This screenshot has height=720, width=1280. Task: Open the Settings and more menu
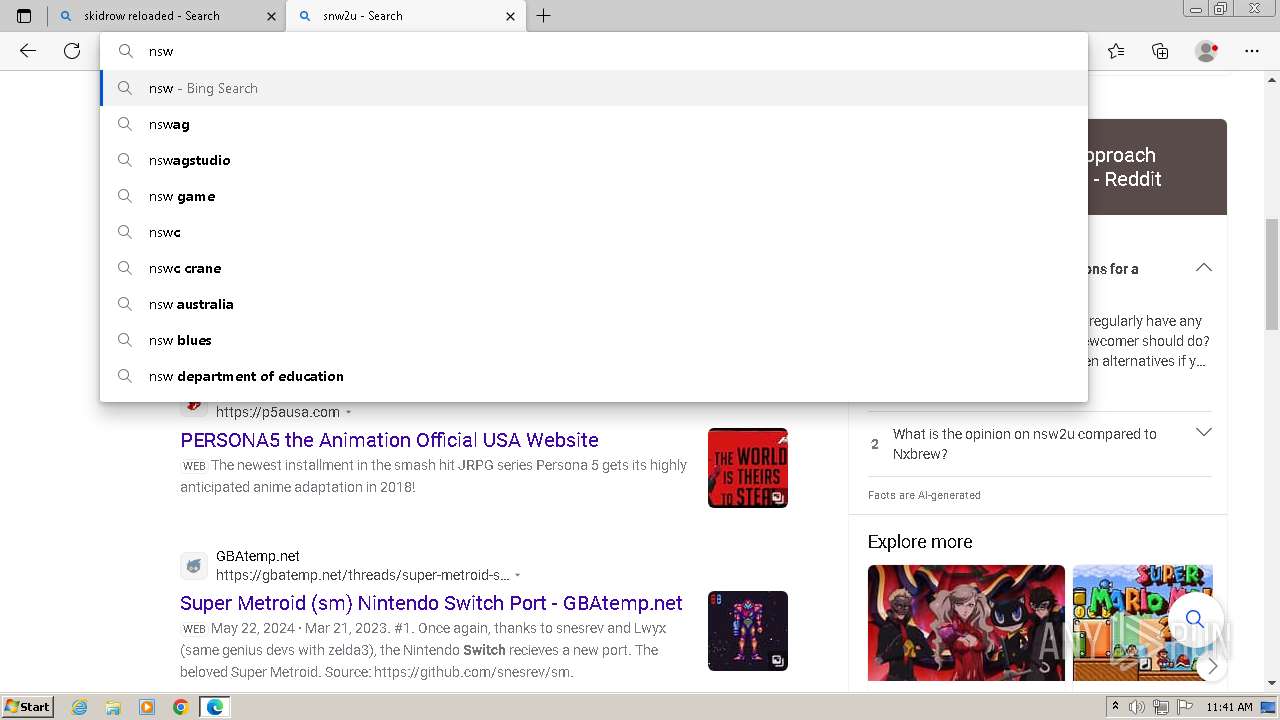click(x=1252, y=51)
